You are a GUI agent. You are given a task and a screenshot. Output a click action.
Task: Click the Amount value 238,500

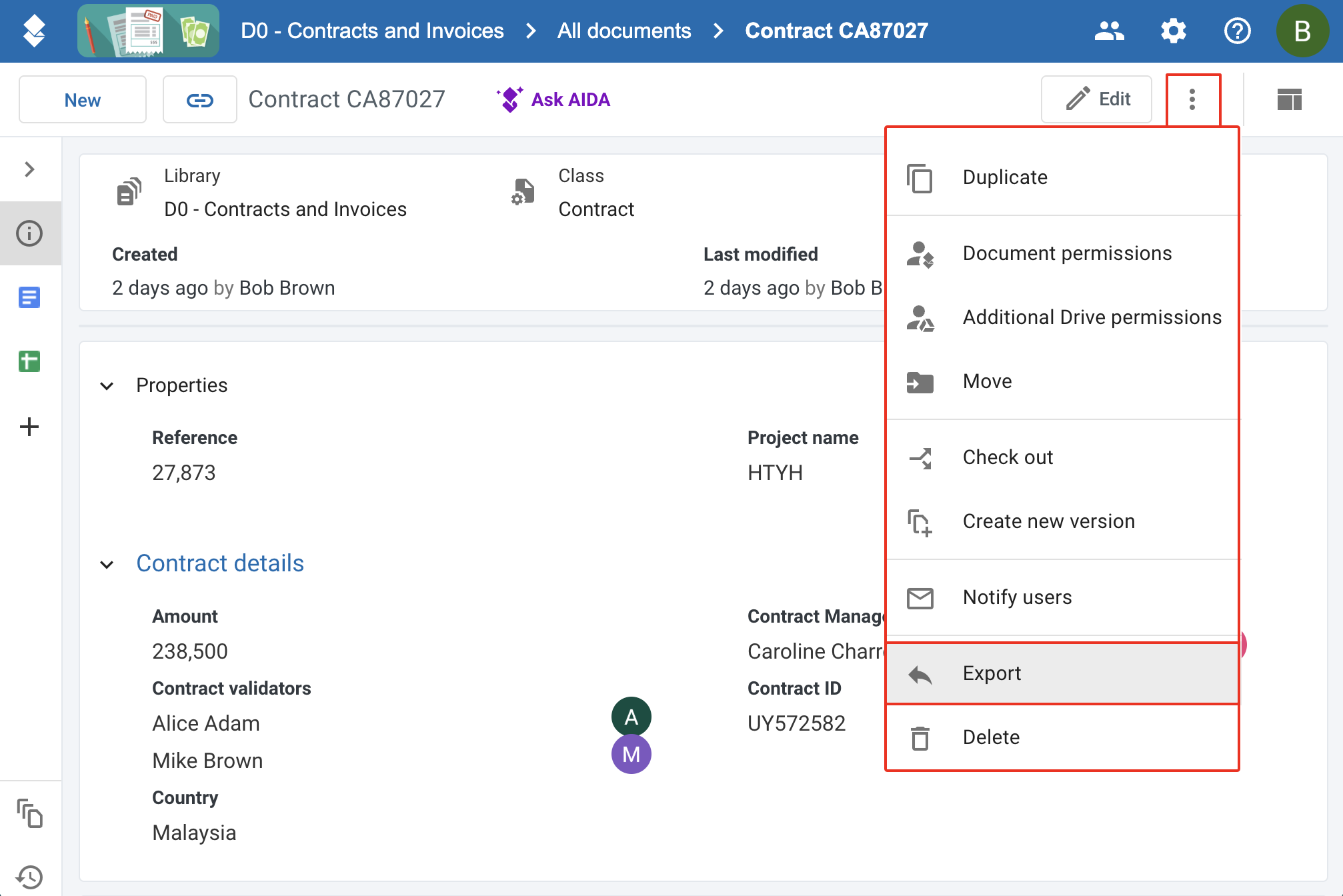click(x=190, y=651)
